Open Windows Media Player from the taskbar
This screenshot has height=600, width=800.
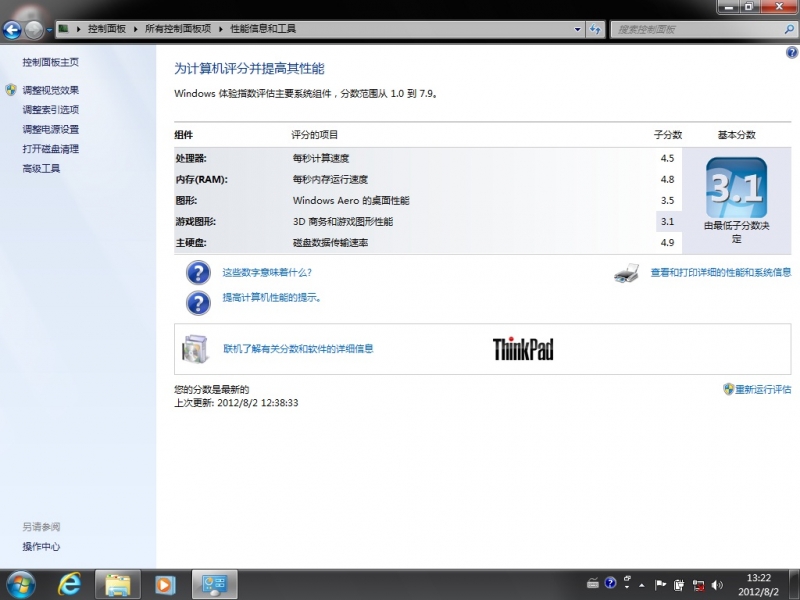(165, 583)
